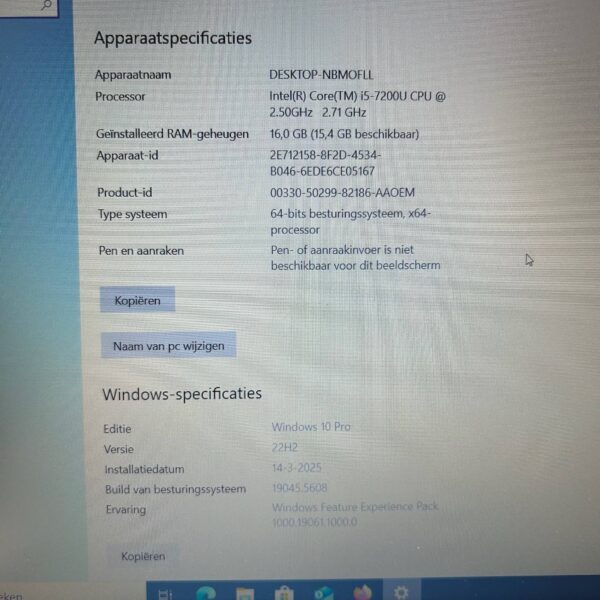
Task: Click the Versie label
Action: click(x=119, y=449)
